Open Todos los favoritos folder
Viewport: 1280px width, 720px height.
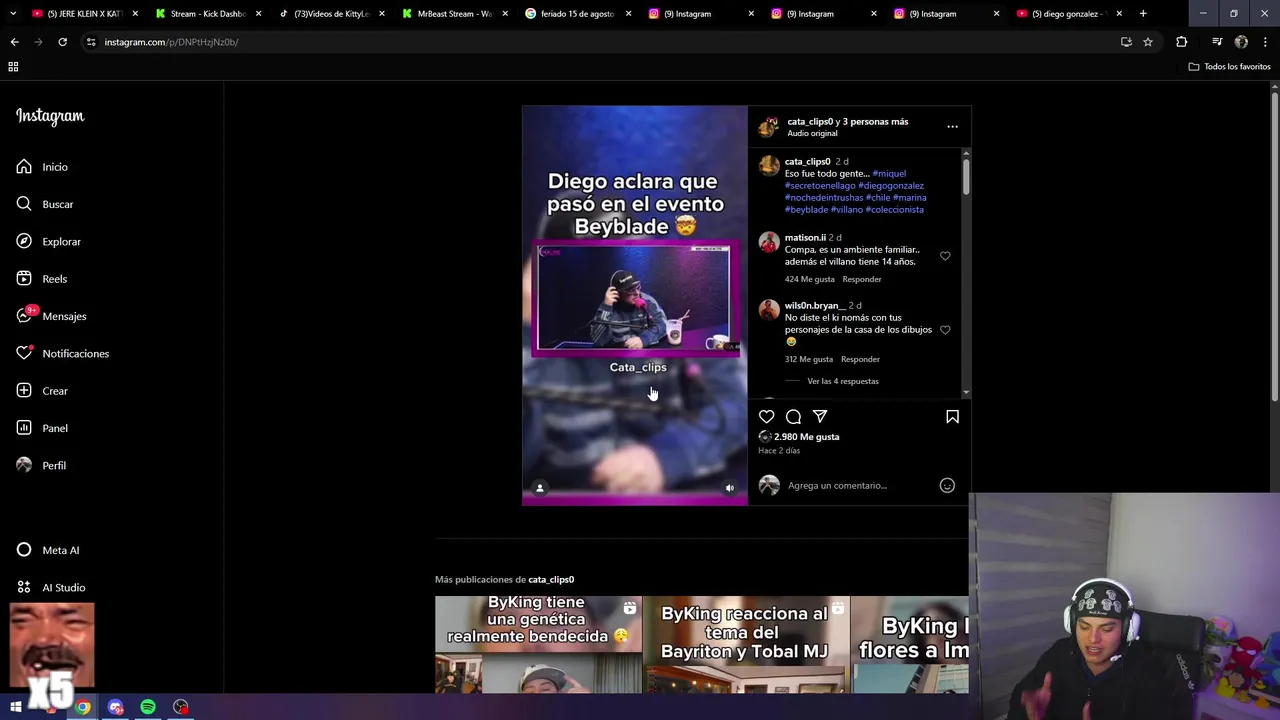point(1229,67)
